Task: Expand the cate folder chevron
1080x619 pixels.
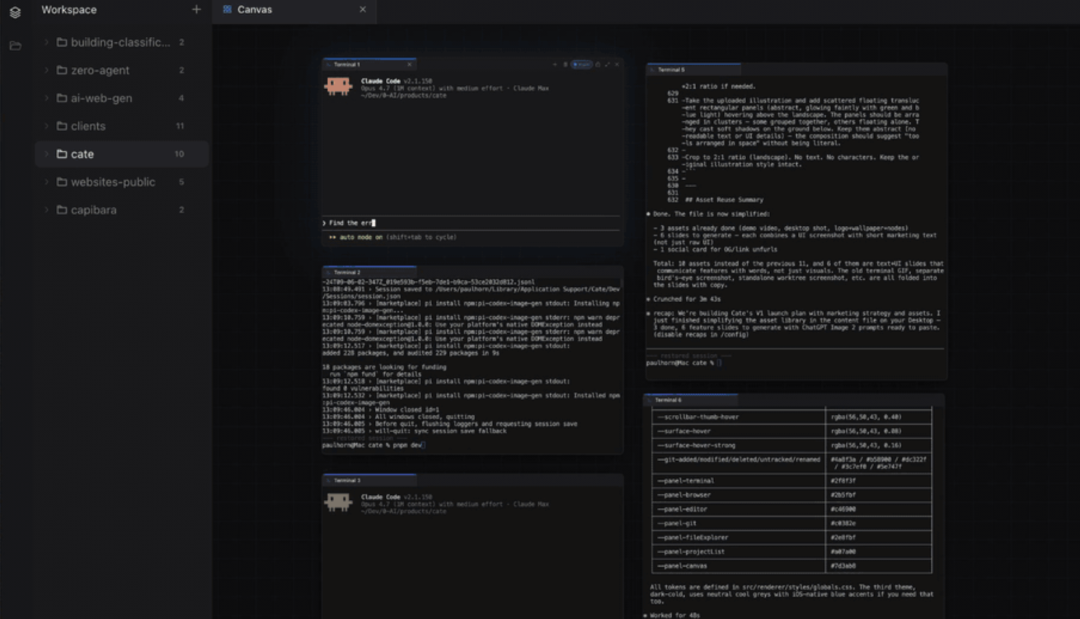Action: [46, 154]
